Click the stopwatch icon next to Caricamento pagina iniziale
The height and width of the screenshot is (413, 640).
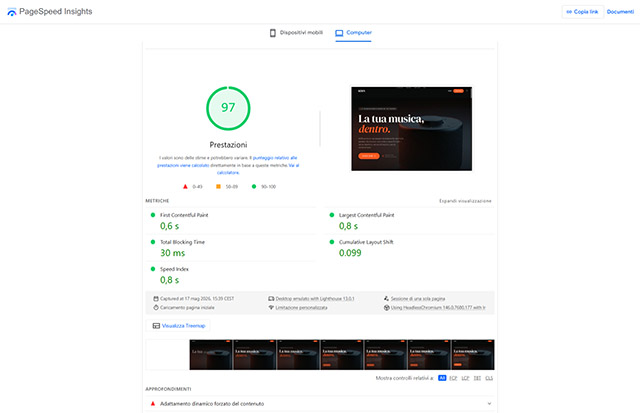(x=156, y=308)
